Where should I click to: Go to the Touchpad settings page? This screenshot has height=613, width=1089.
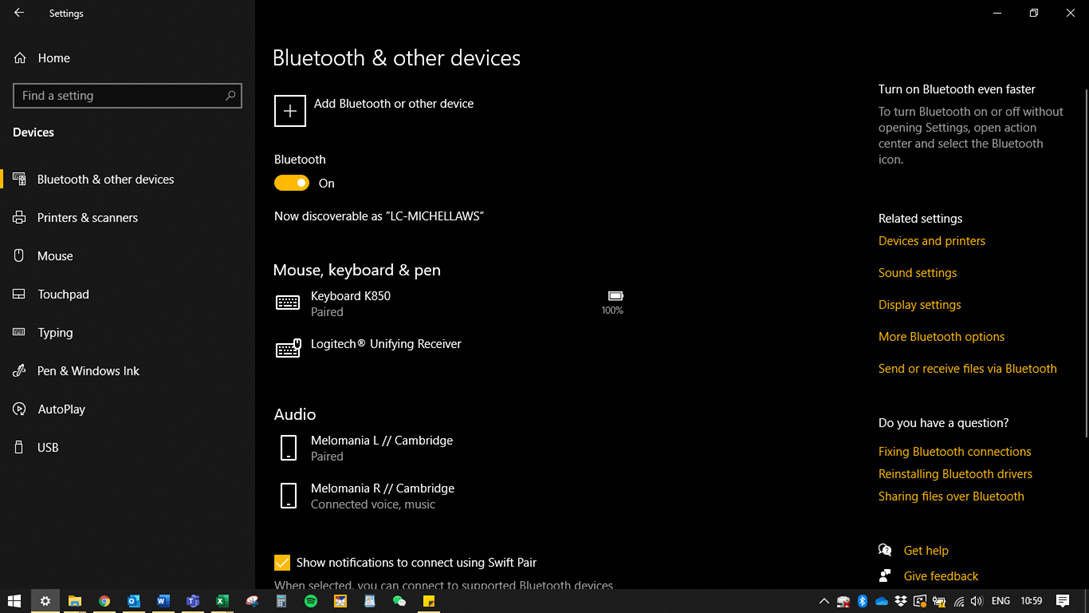pos(63,295)
